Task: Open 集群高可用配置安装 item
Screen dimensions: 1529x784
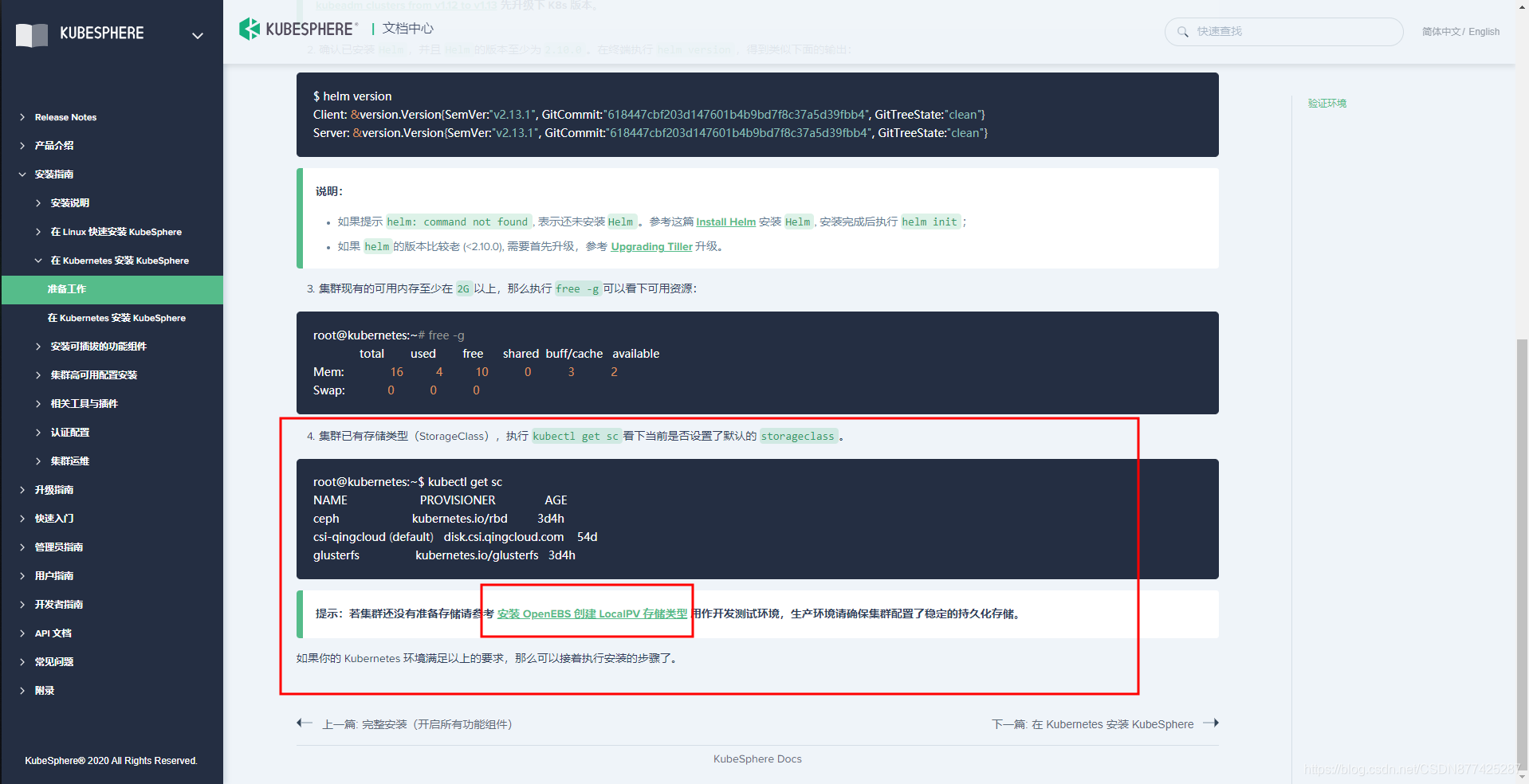Action: pos(94,375)
